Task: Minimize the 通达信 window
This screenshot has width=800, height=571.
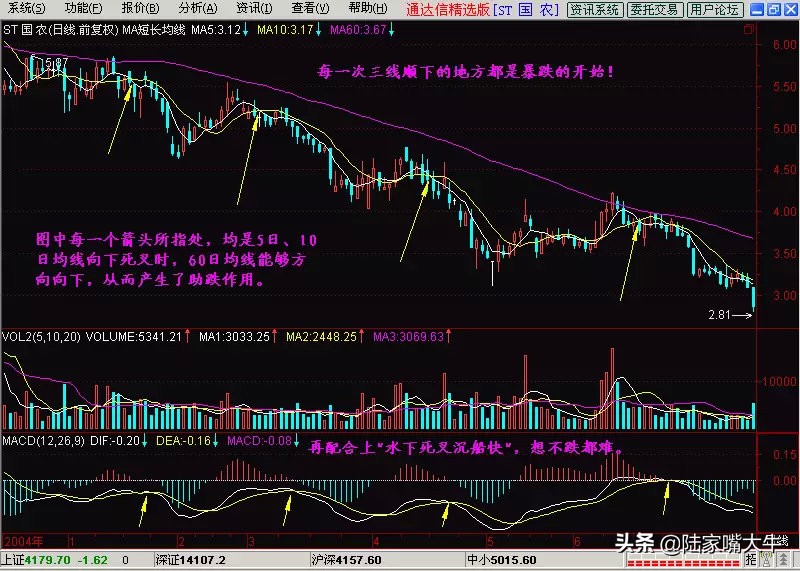Action: pyautogui.click(x=757, y=9)
